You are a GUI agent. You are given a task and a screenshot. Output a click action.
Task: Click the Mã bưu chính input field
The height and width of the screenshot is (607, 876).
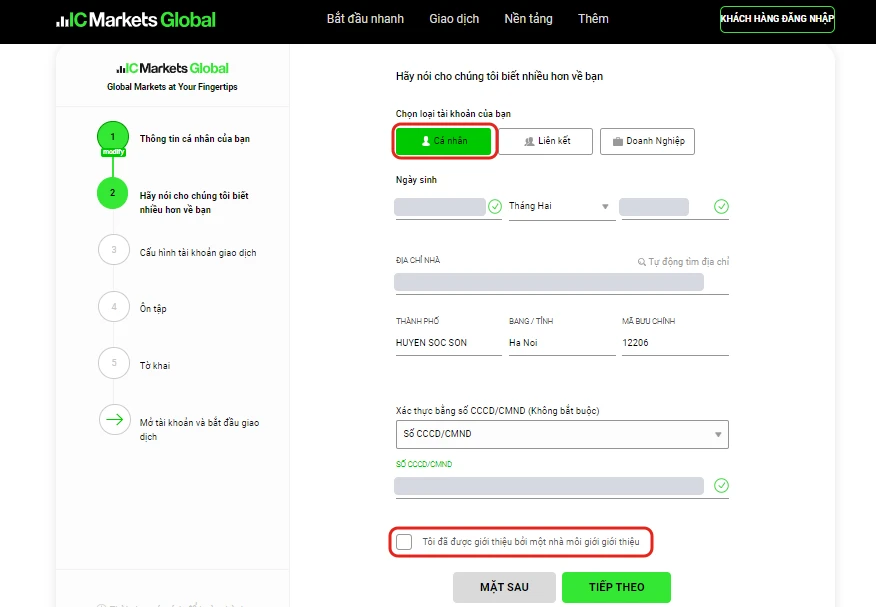click(675, 343)
